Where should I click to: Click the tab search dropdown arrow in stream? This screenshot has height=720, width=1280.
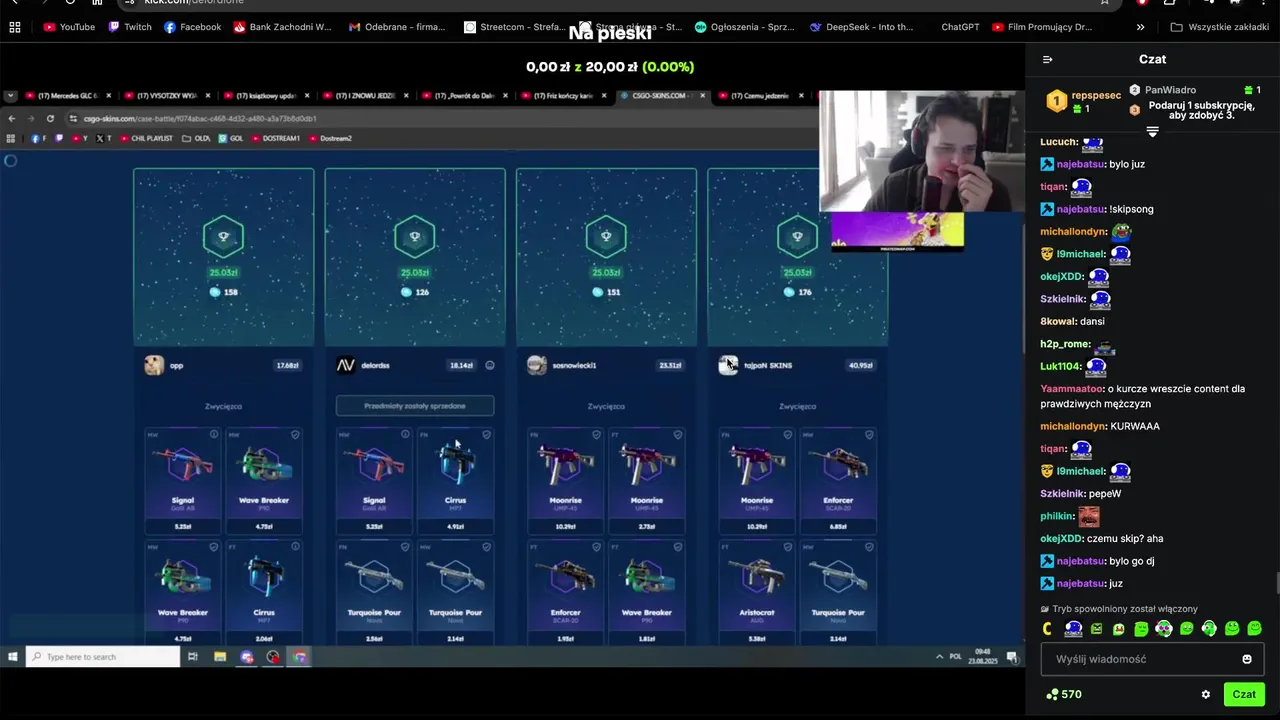pos(10,96)
